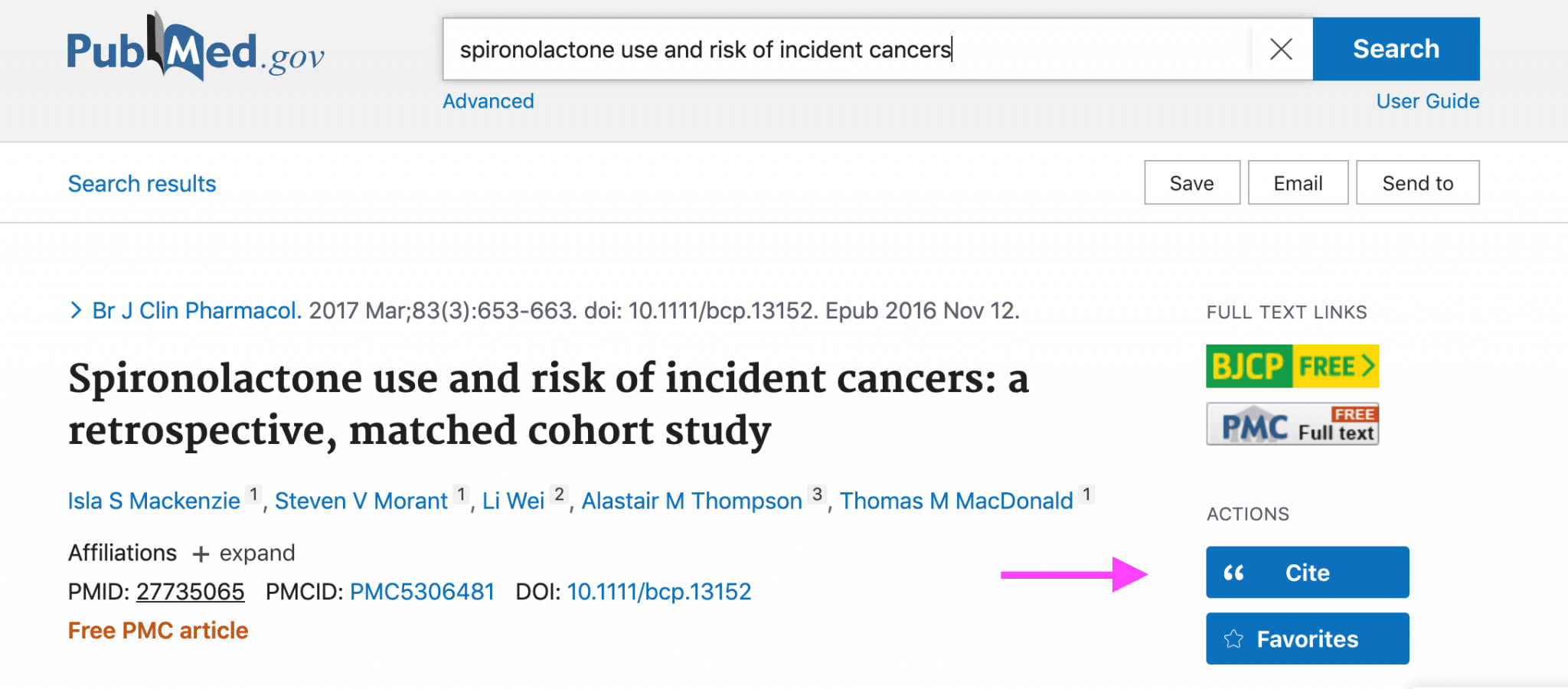Expand the Affiliations list
Screen dimensions: 1568x689
click(243, 553)
